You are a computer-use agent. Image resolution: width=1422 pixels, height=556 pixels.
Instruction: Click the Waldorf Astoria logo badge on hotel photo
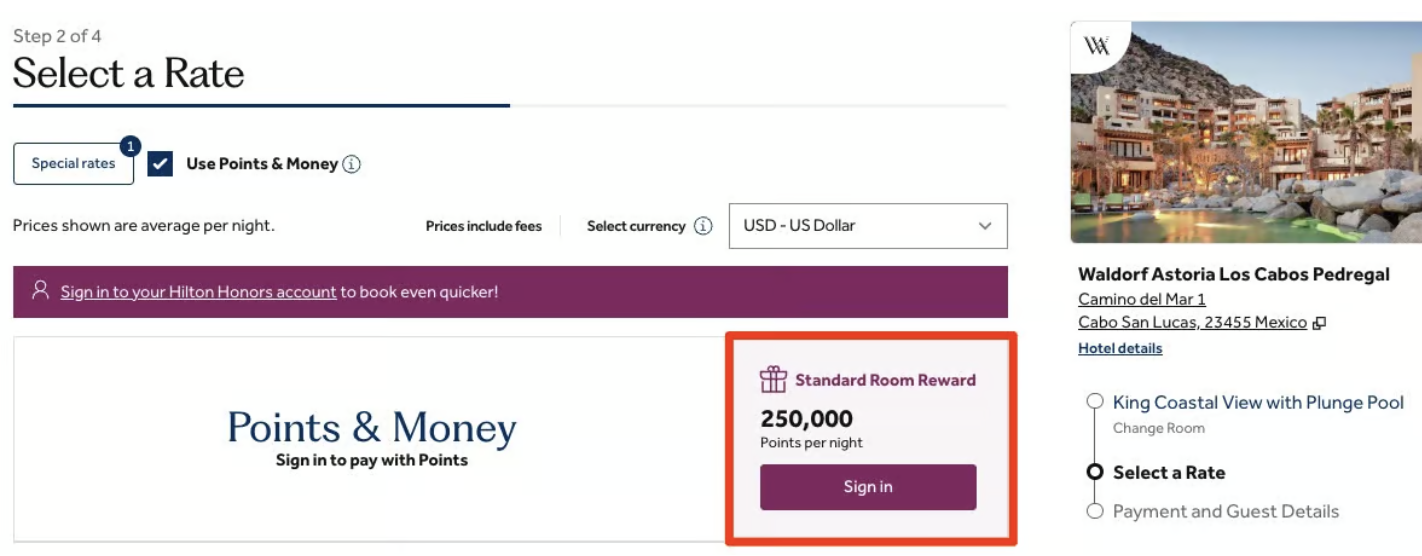point(1098,46)
